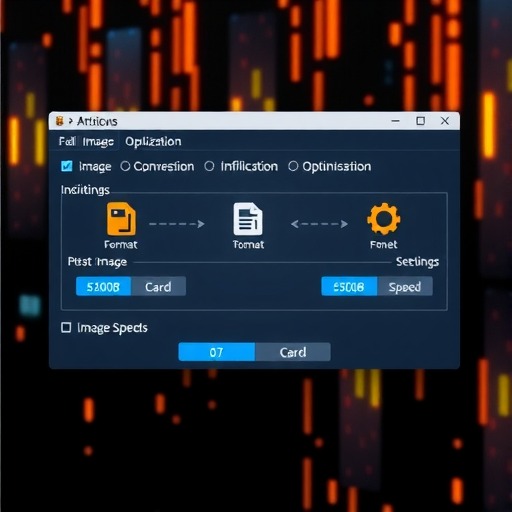512x512 pixels.
Task: Click the blue 07 segment at the bottom
Action: click(217, 352)
